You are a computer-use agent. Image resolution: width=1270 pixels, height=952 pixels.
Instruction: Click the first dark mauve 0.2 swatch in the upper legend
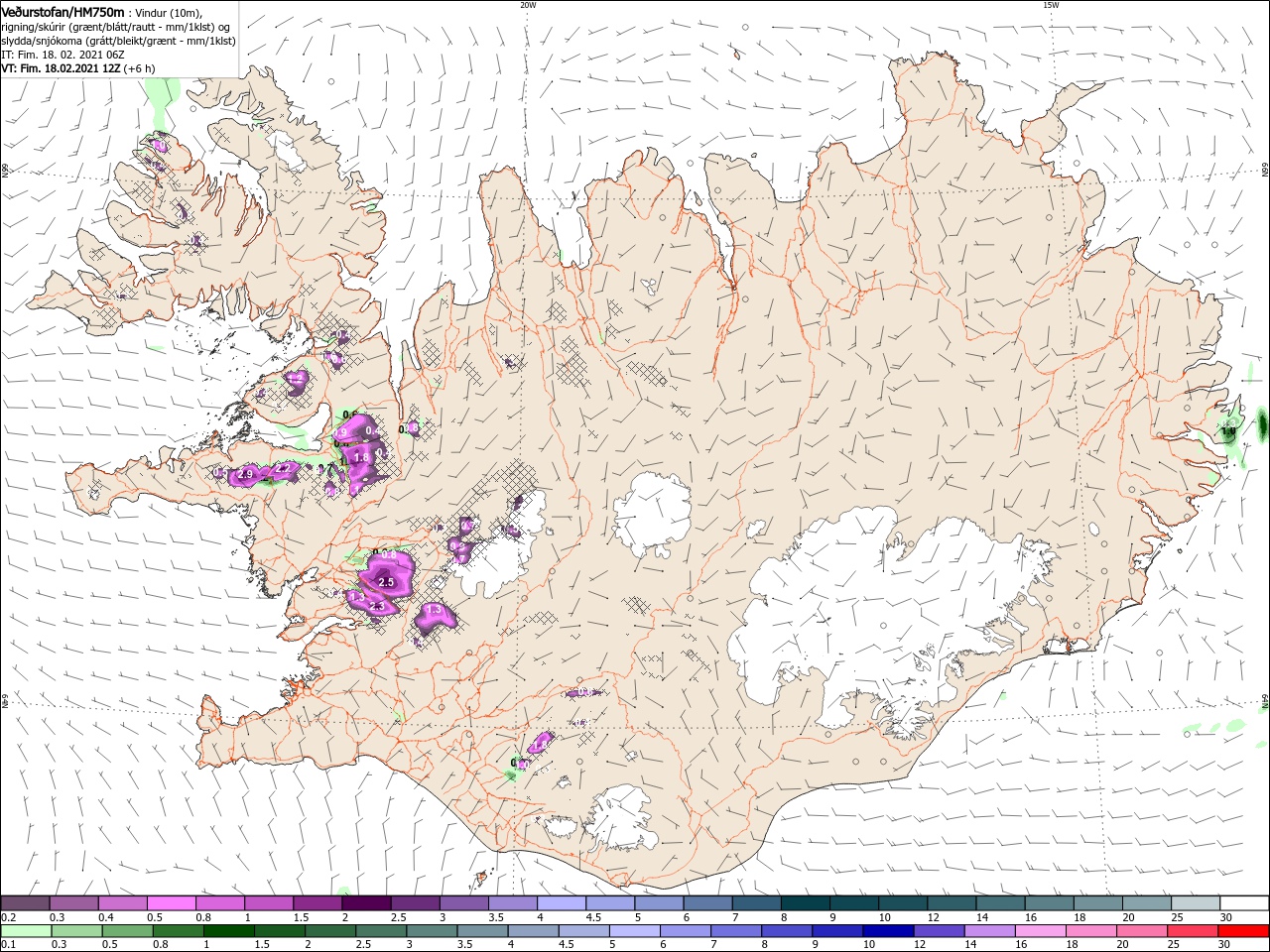click(x=25, y=903)
